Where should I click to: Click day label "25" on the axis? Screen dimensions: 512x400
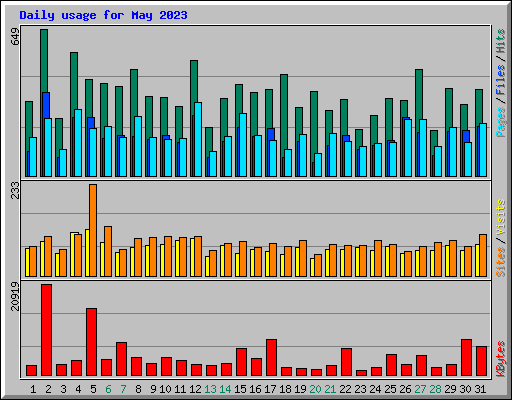coord(390,389)
